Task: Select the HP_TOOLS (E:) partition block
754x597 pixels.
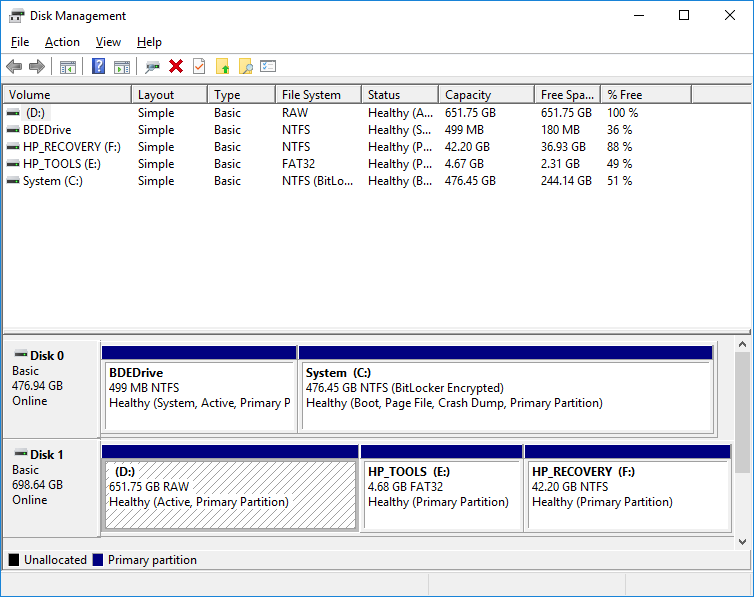Action: tap(441, 494)
